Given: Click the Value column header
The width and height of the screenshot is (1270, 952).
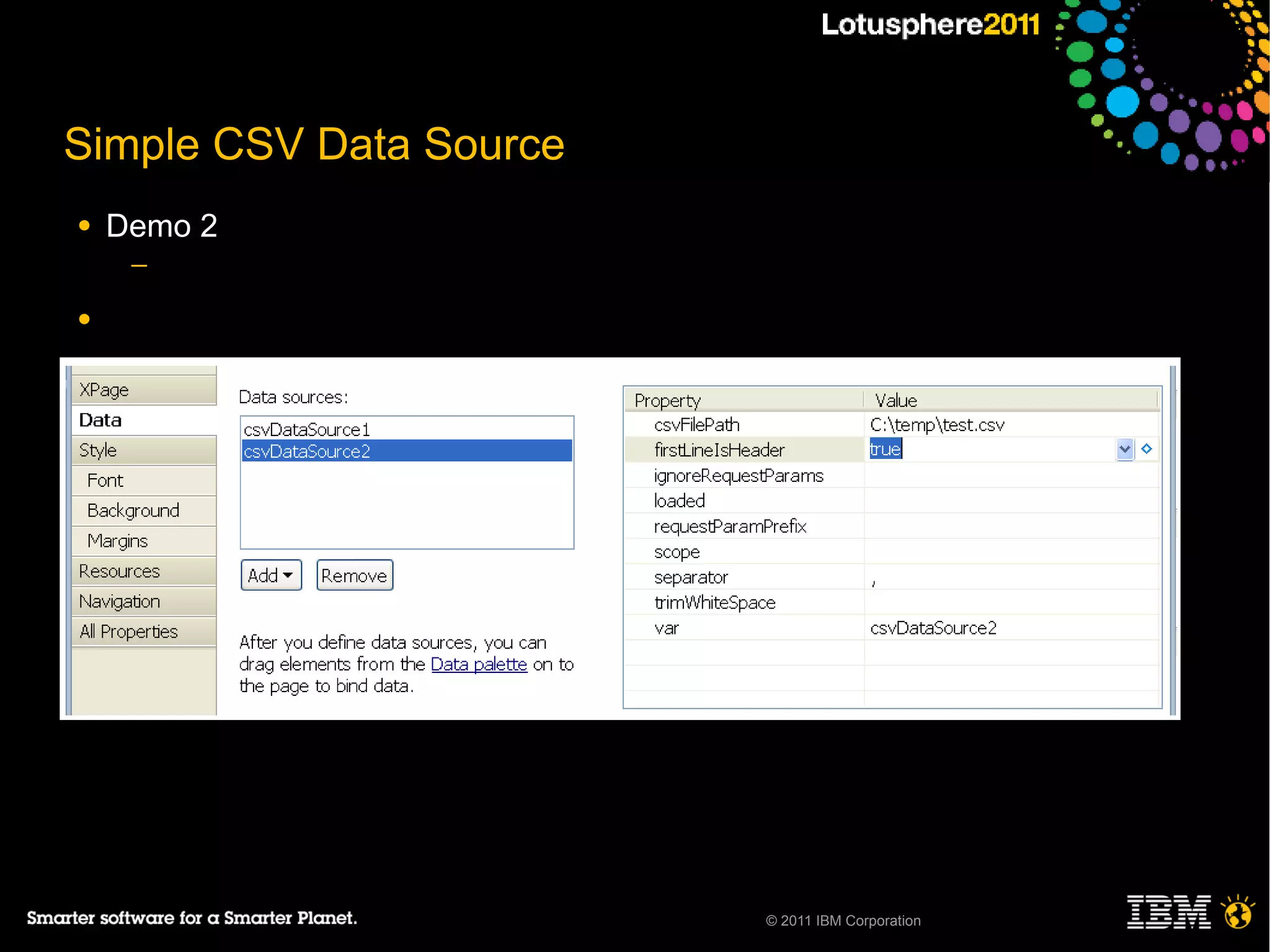Looking at the screenshot, I should click(x=1011, y=400).
